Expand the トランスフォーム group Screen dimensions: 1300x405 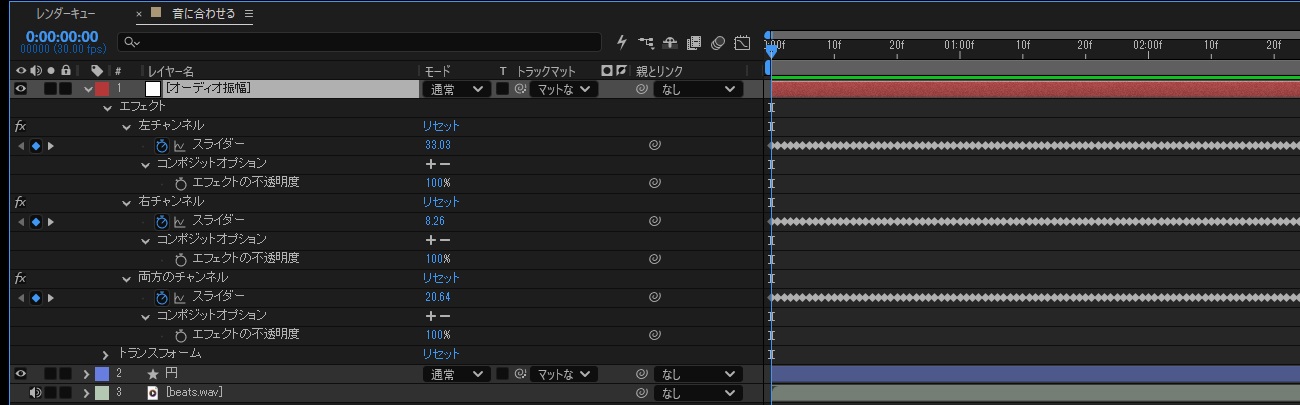[107, 354]
